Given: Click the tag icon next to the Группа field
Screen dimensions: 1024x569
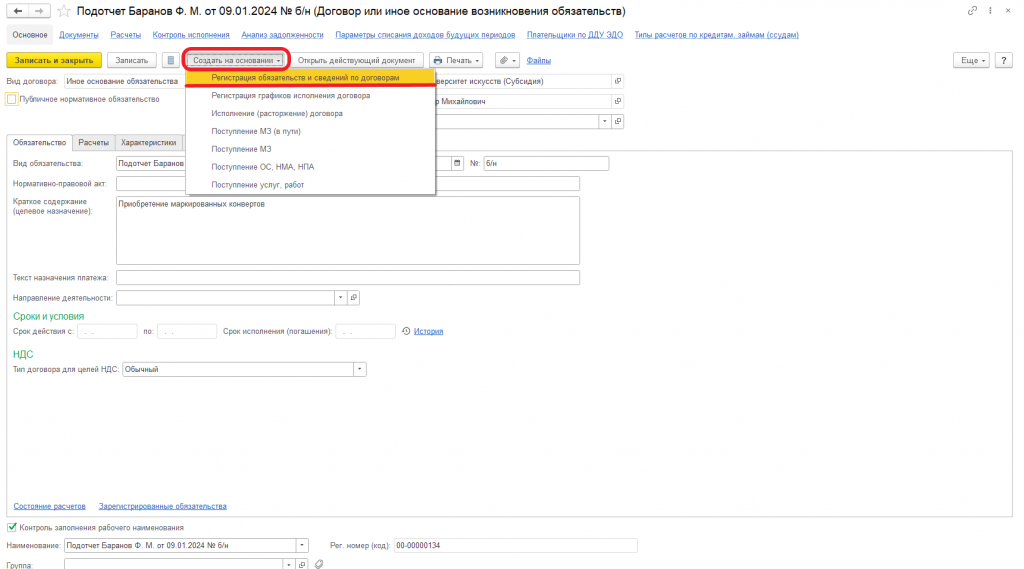Looking at the screenshot, I should (x=319, y=564).
